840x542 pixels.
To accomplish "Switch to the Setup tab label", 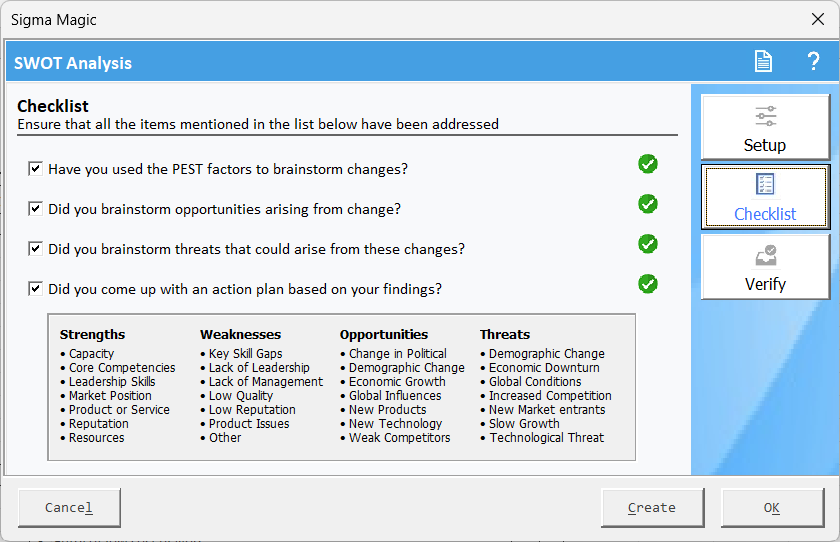I will (x=765, y=145).
